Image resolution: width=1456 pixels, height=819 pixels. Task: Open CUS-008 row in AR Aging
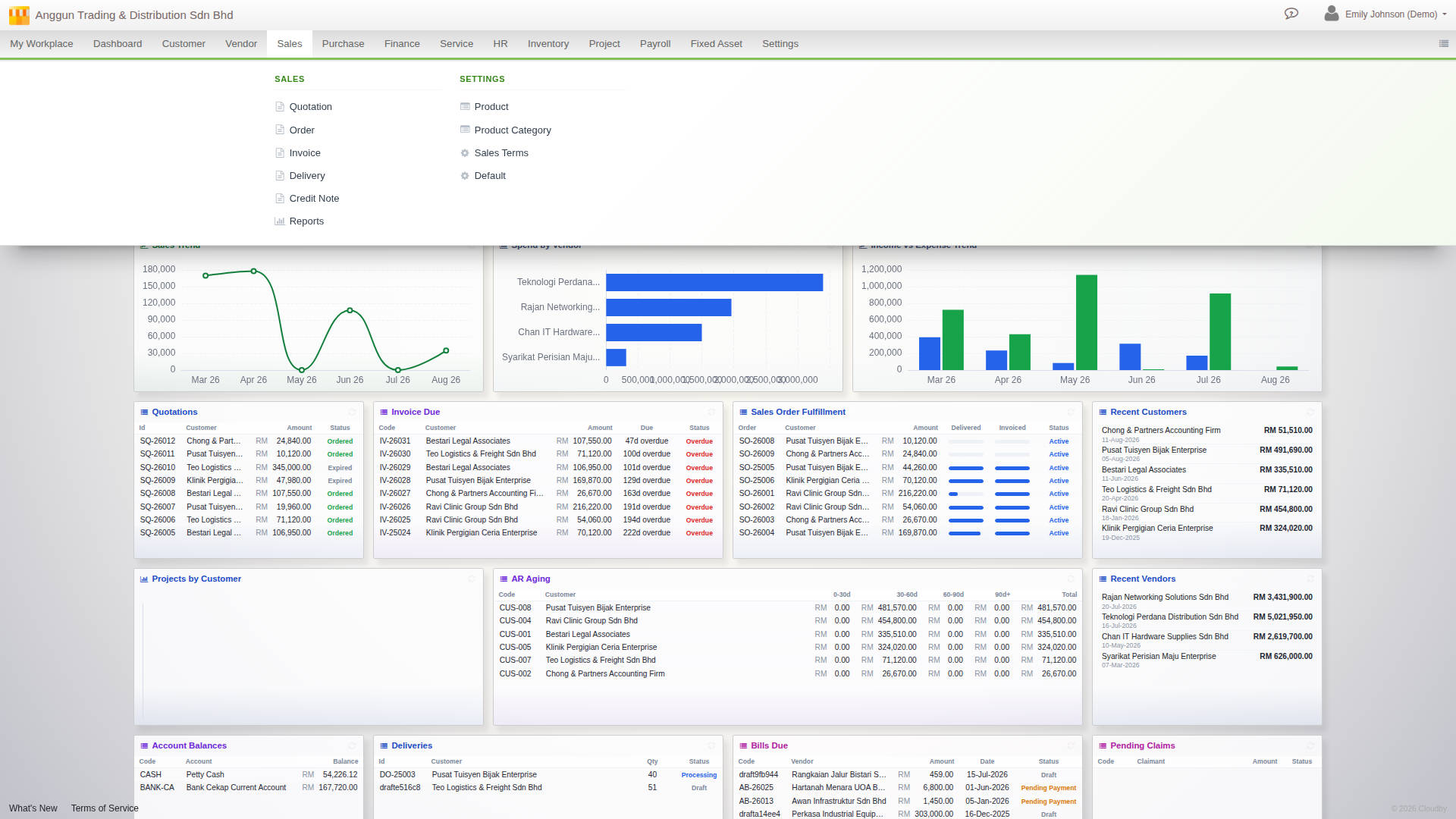787,608
